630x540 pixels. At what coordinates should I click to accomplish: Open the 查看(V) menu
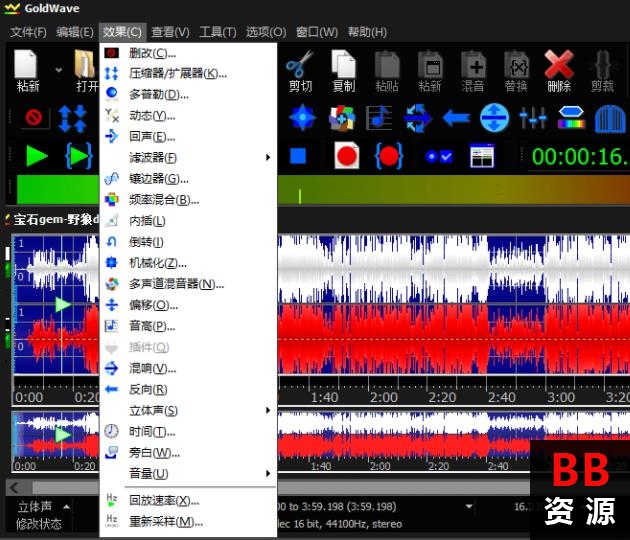pyautogui.click(x=170, y=32)
